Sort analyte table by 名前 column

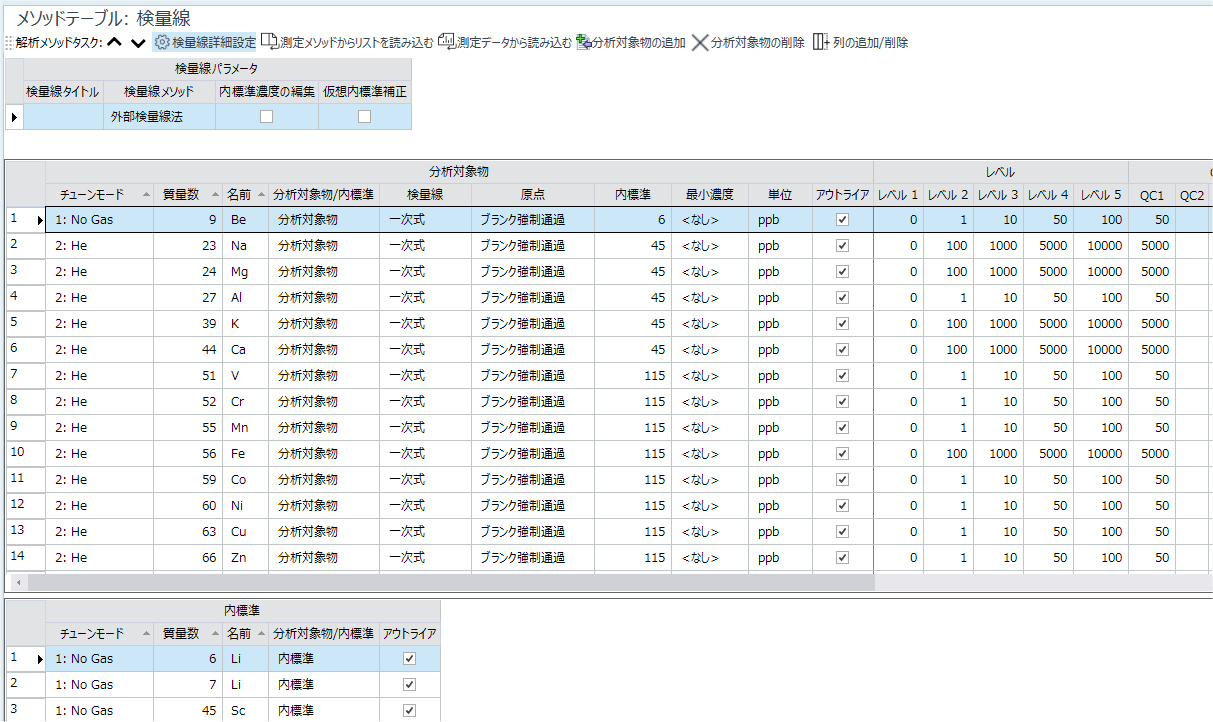coord(245,194)
